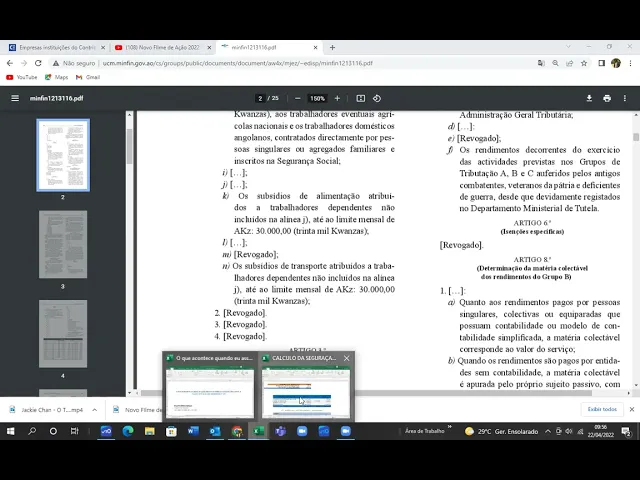Viewport: 640px width, 480px height.
Task: Reload the current PDF page
Action: (38, 63)
